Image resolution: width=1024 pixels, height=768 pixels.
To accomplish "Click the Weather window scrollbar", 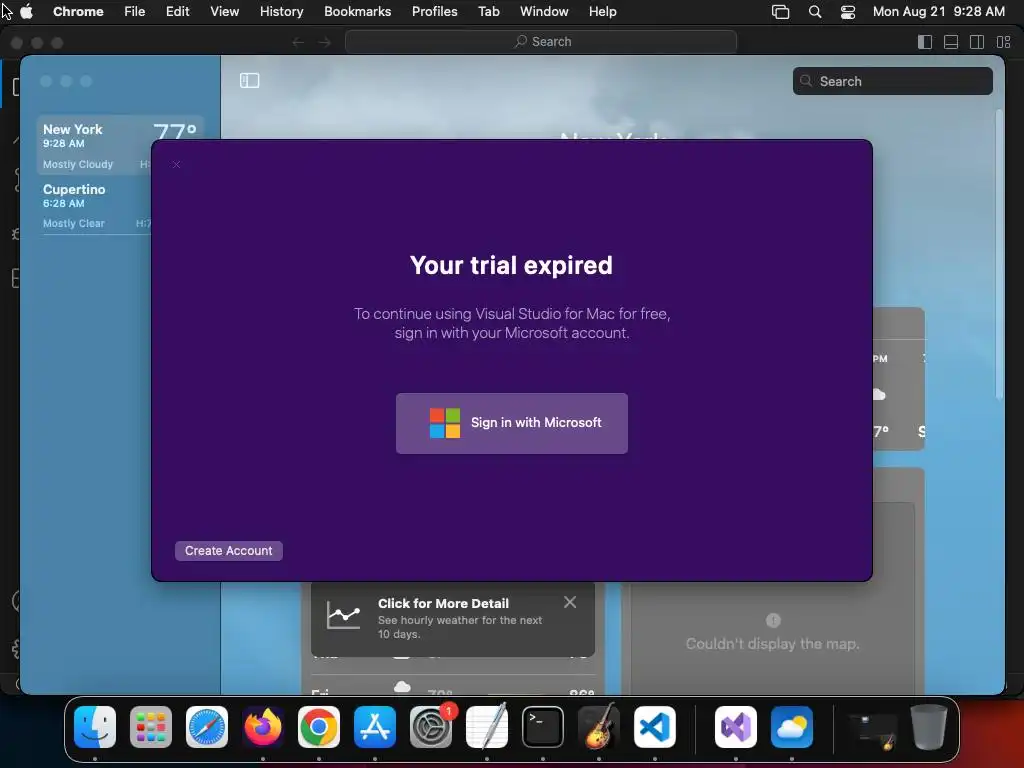I will pyautogui.click(x=999, y=255).
